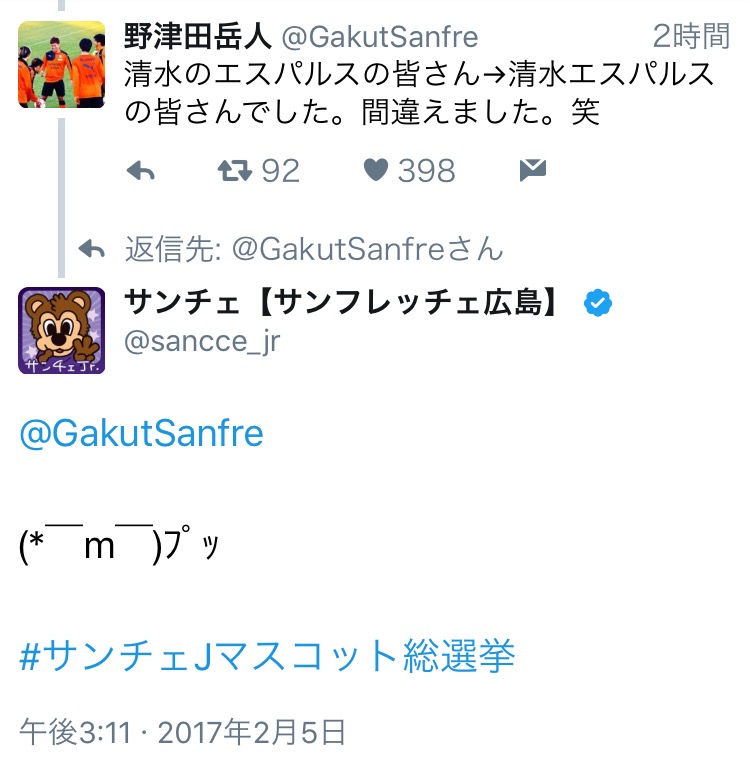Tap the envelope icon to share via message

pos(533,171)
